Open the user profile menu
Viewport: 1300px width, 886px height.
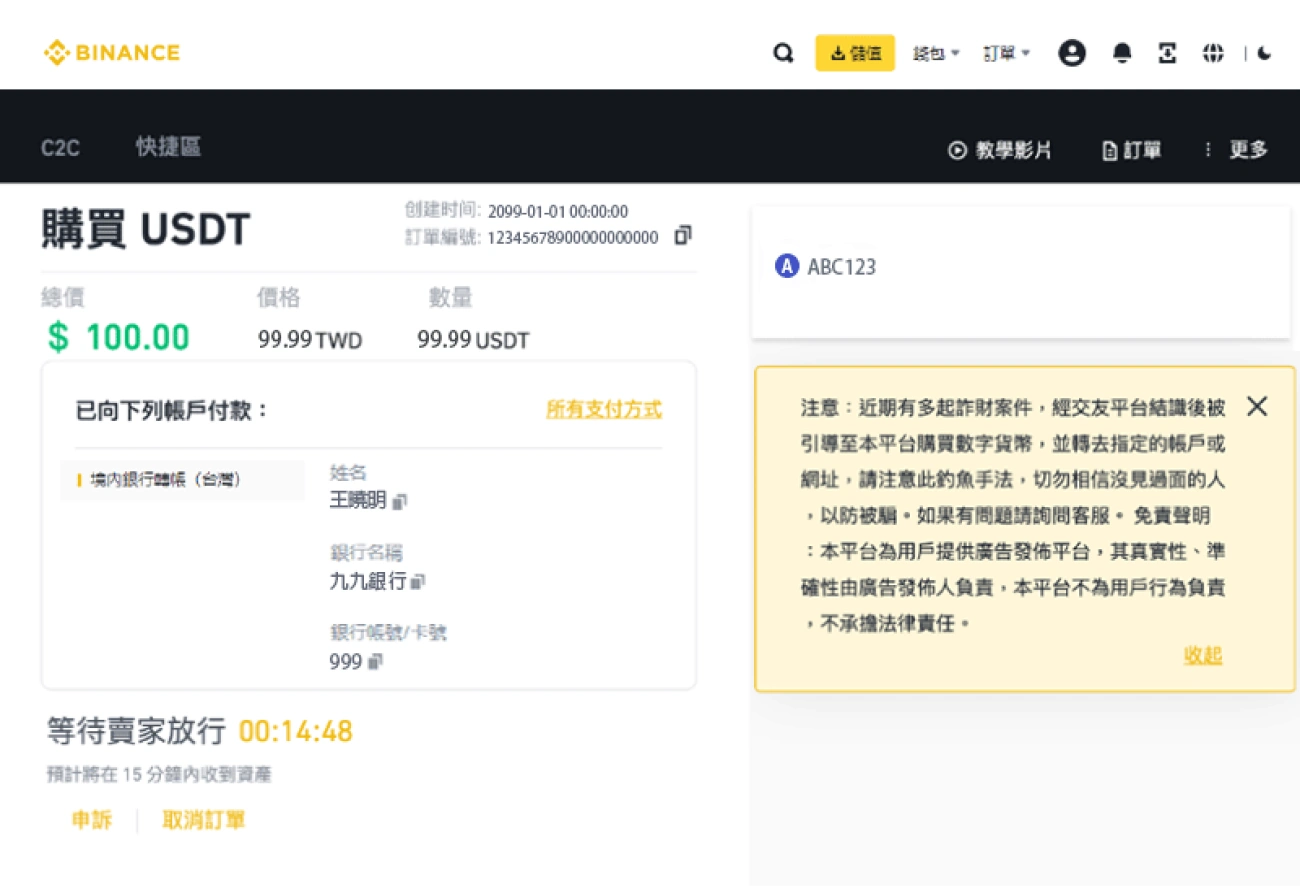tap(1072, 53)
